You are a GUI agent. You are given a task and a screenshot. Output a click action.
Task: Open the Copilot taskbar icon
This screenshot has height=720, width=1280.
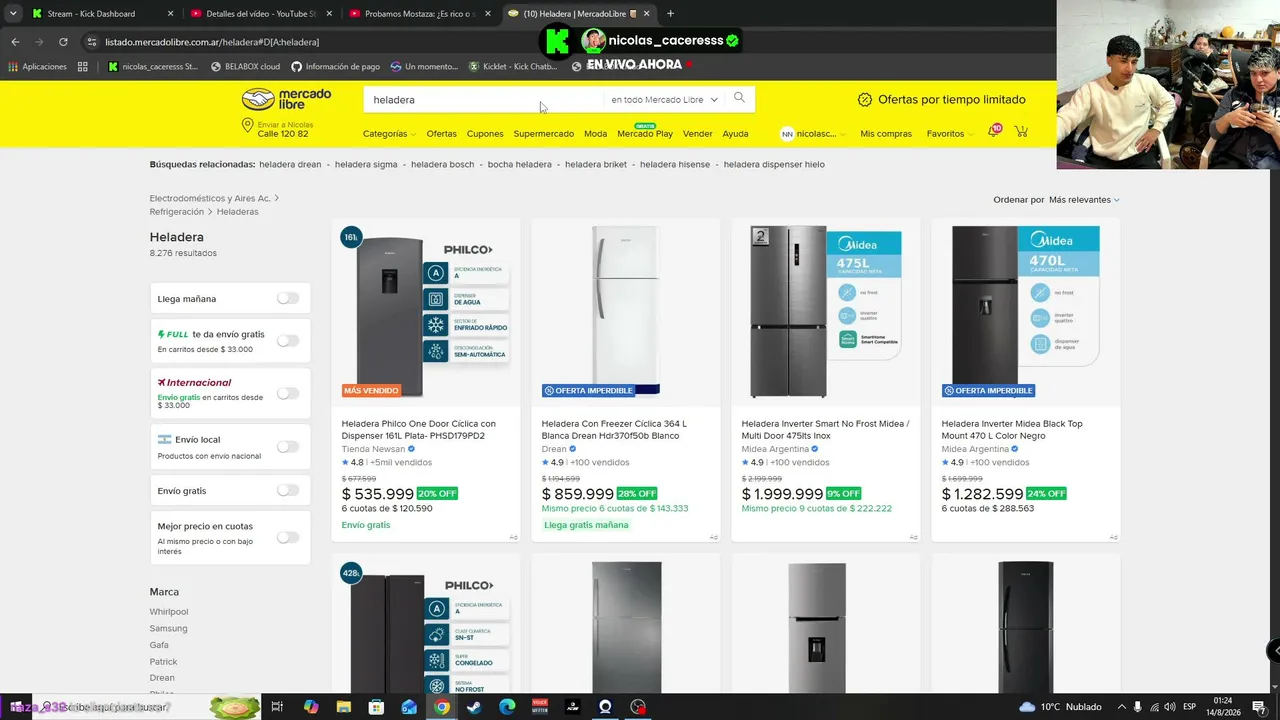point(311,707)
